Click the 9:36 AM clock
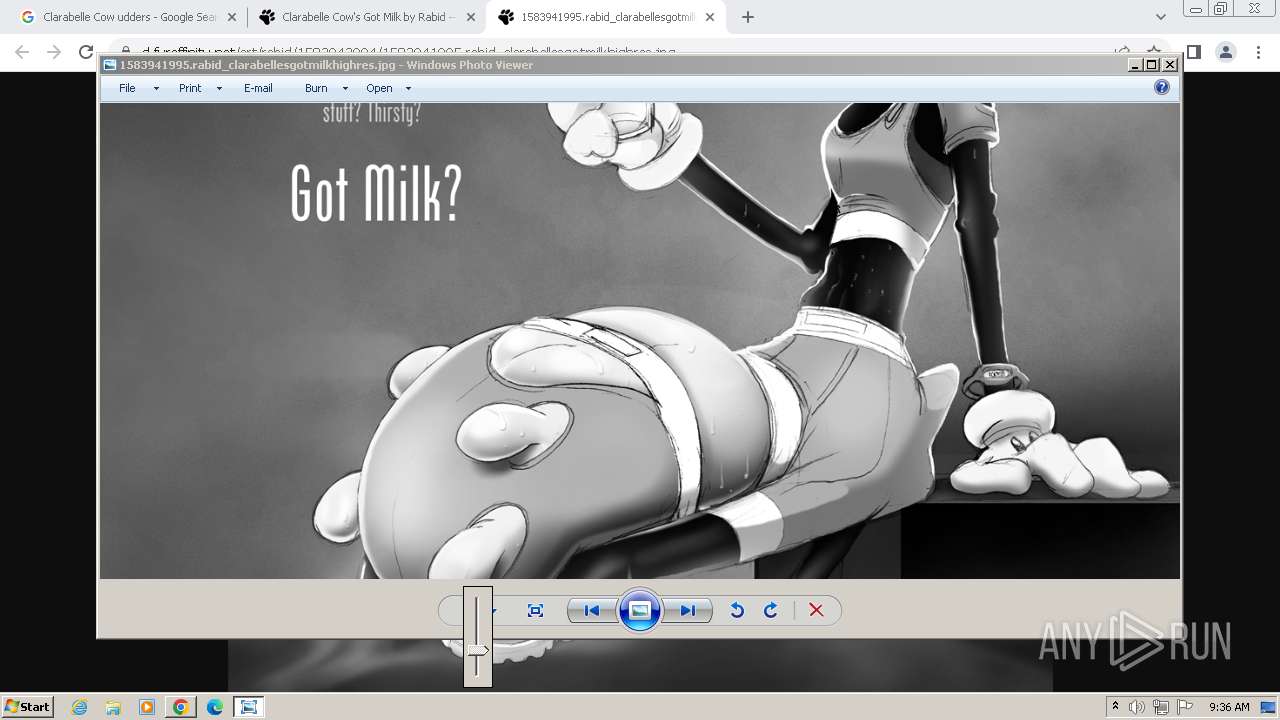1280x720 pixels. 1229,707
